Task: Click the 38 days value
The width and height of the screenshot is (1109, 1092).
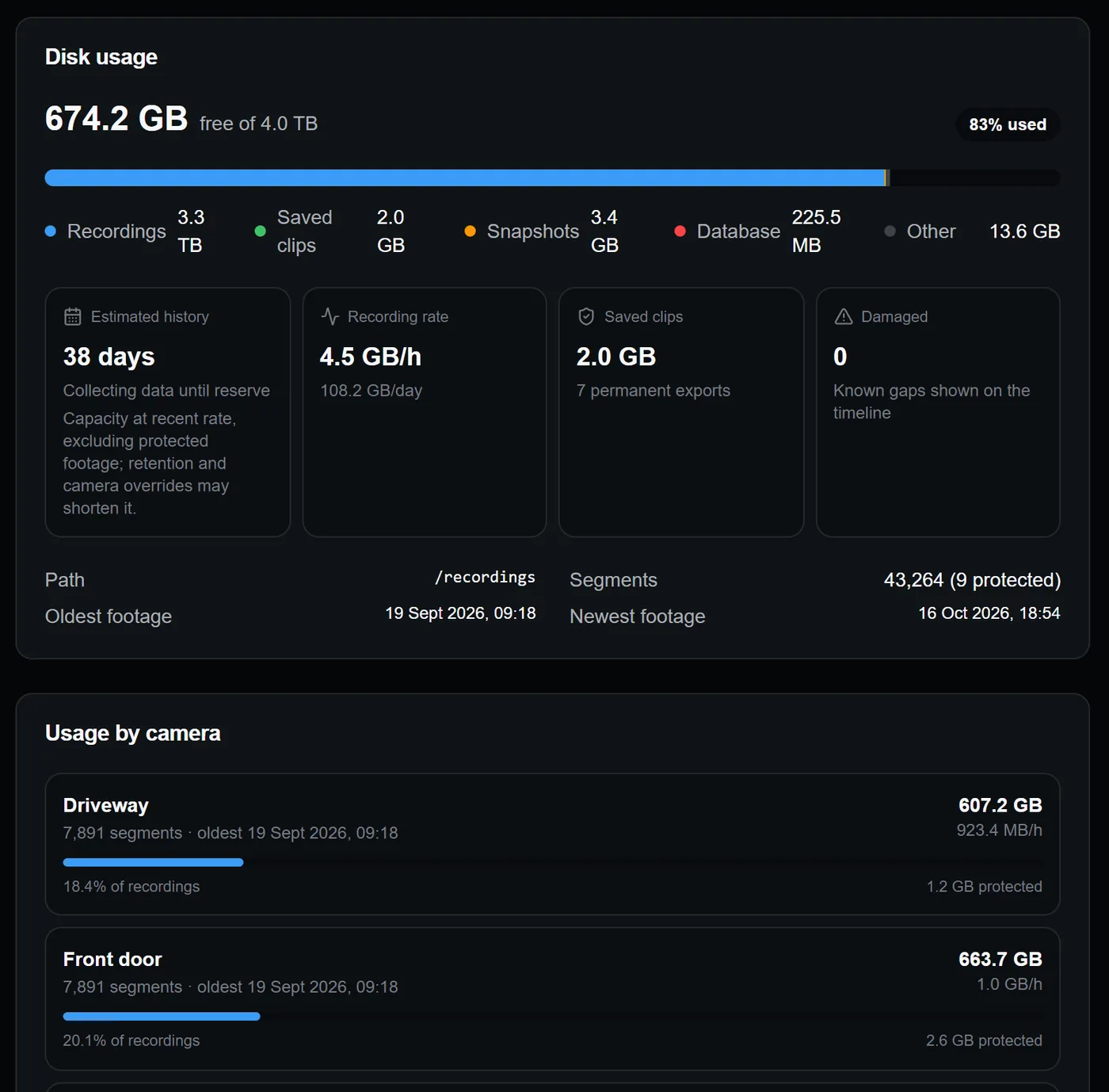Action: (109, 357)
